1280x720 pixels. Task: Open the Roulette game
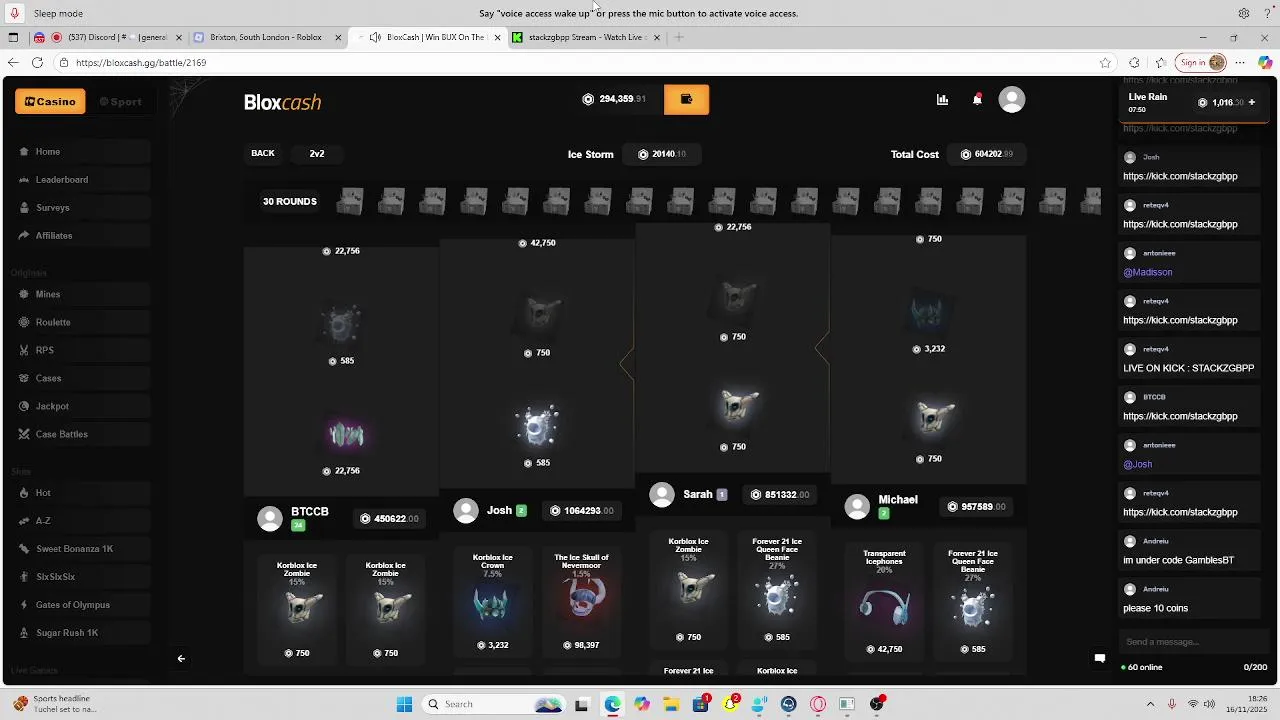tap(82, 322)
